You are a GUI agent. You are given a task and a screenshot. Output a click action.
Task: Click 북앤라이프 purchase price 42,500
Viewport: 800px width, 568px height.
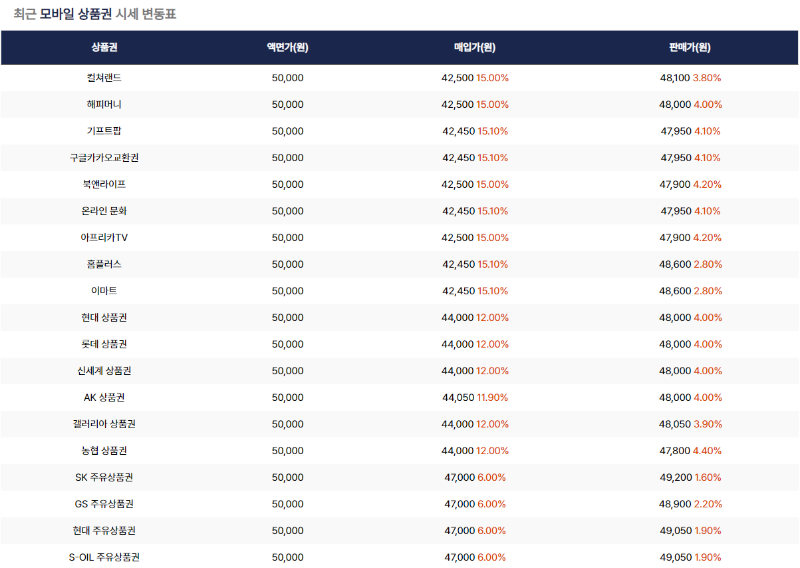click(458, 184)
